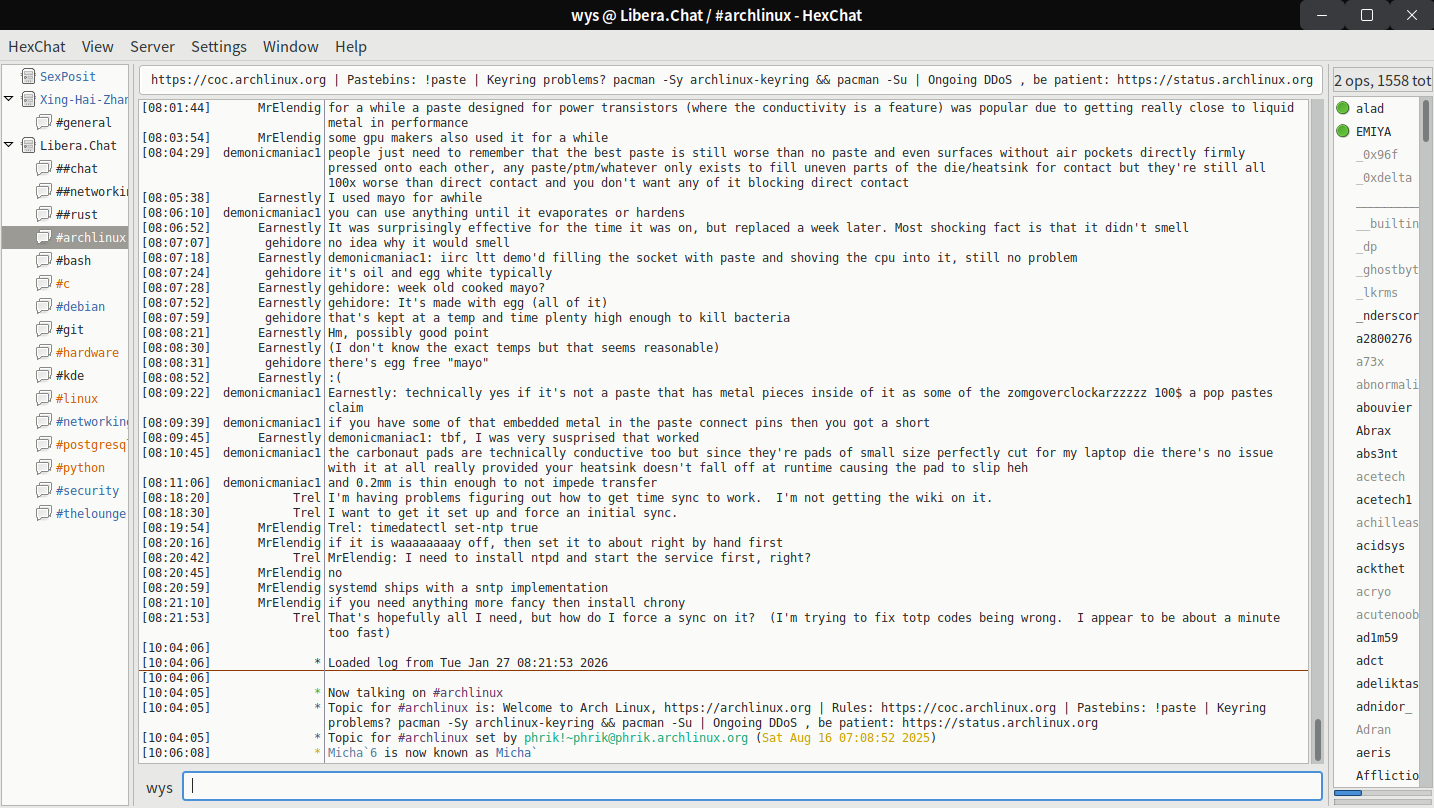This screenshot has height=808, width=1434.
Task: Open the https://archlinux.org link in chat
Action: point(738,708)
